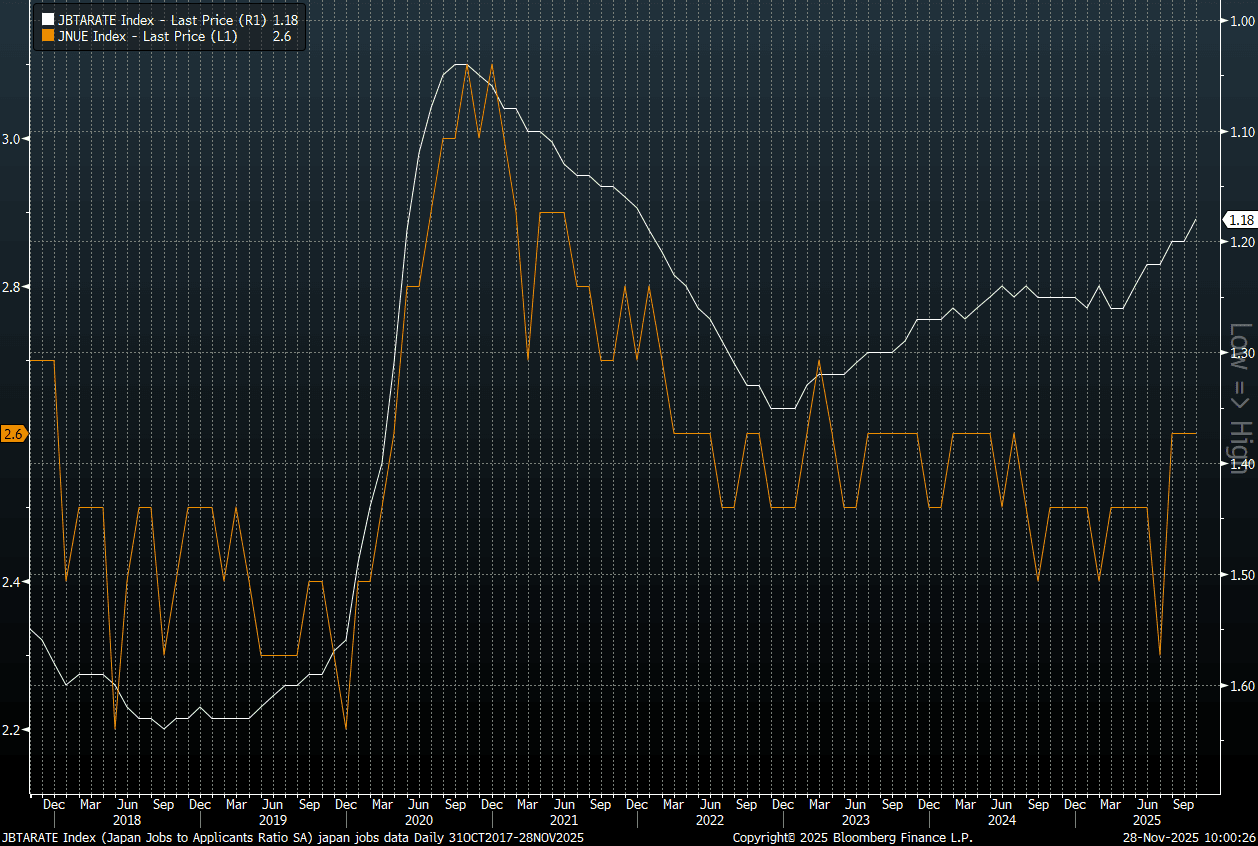Click the 2.6 value in legend box
Screen dimensions: 1258x846
[282, 36]
